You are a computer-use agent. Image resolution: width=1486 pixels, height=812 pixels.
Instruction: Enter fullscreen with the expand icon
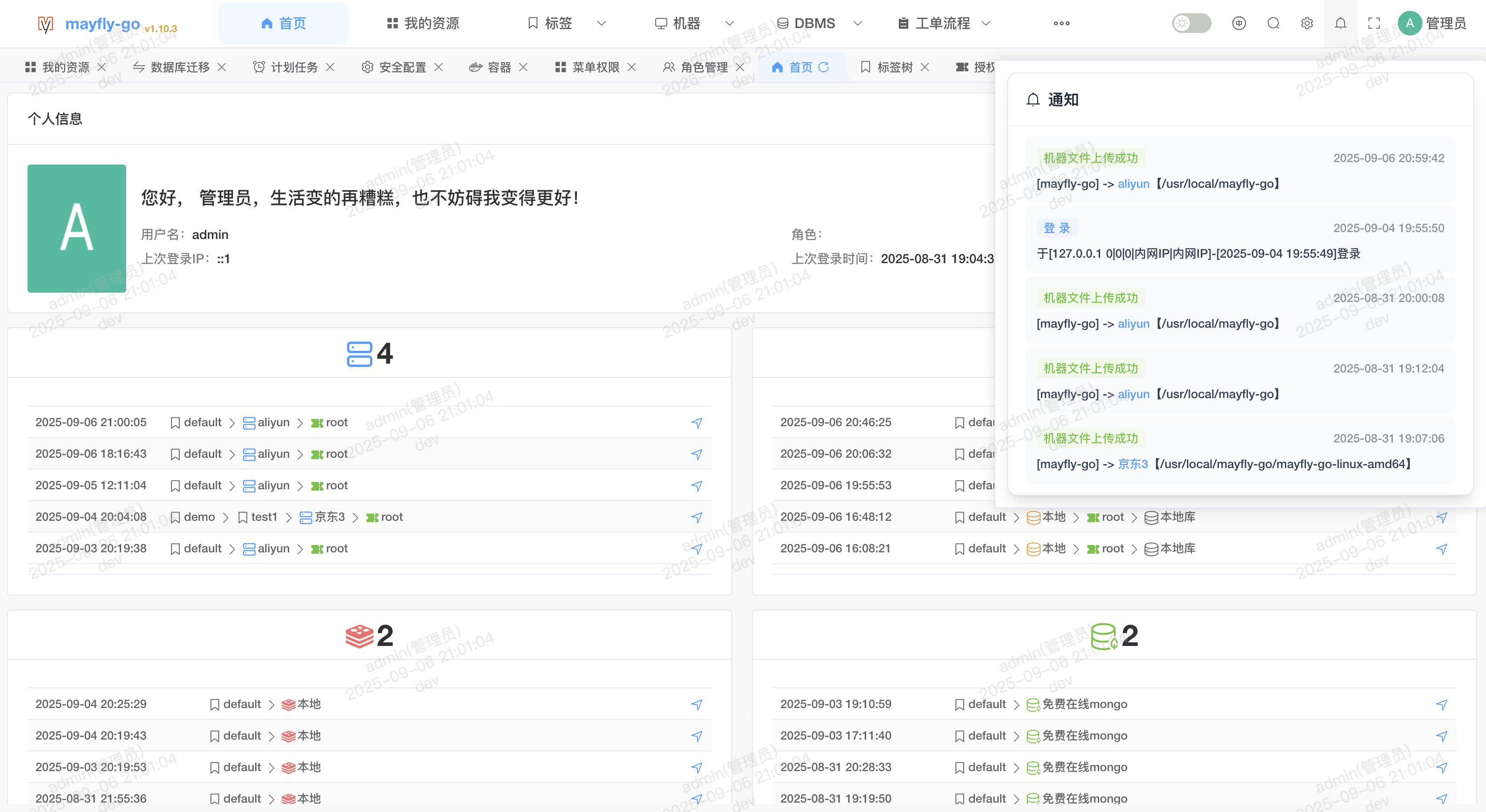point(1374,23)
